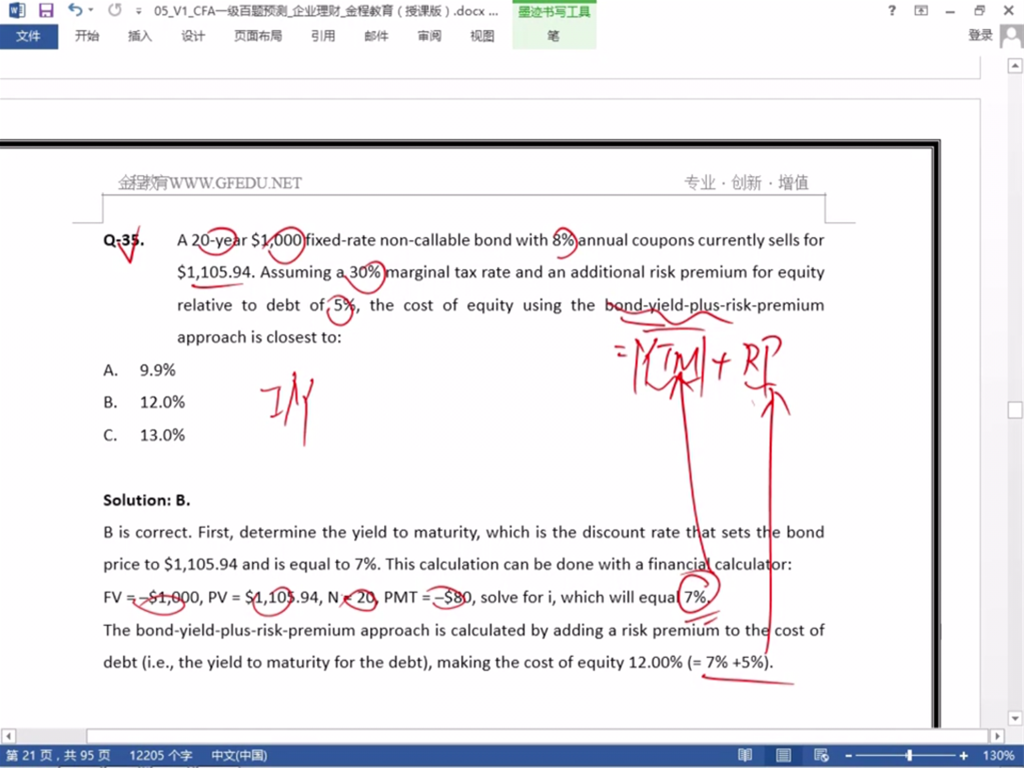Click the Q-35. question number
This screenshot has height=768, width=1024.
[123, 240]
